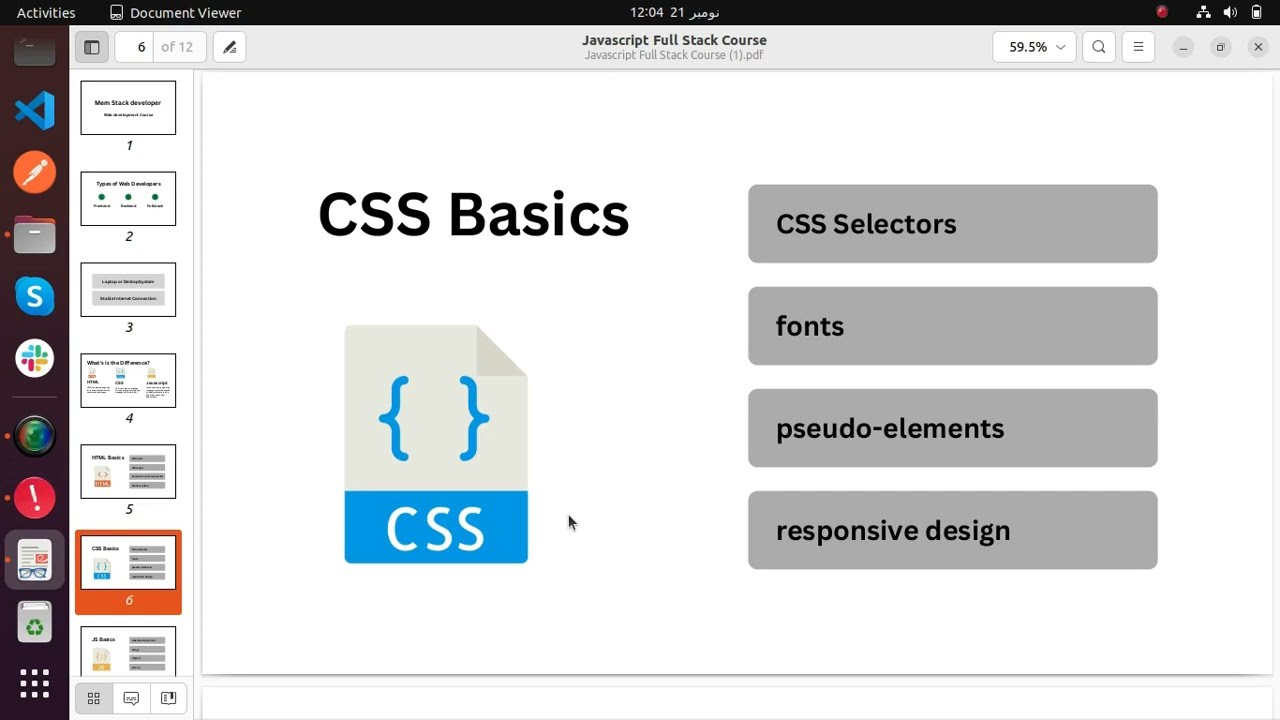The image size is (1280, 720).
Task: Open the search magnifier icon
Action: click(x=1099, y=47)
